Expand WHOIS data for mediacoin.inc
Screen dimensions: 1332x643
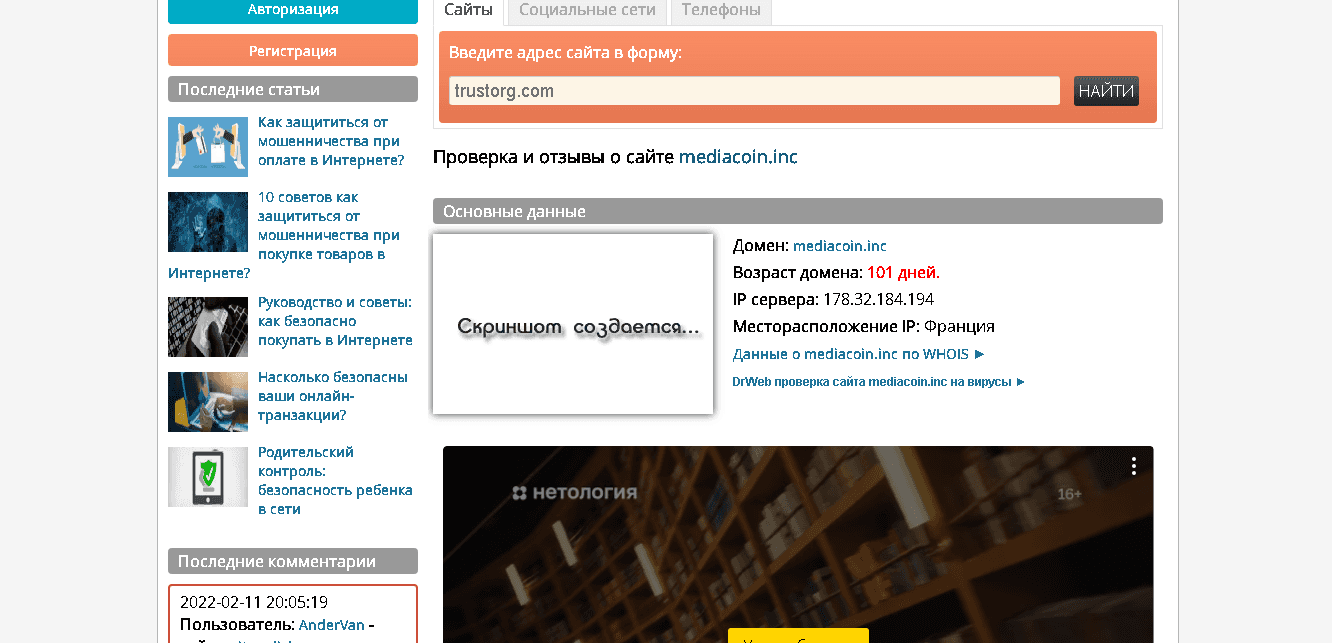click(858, 354)
